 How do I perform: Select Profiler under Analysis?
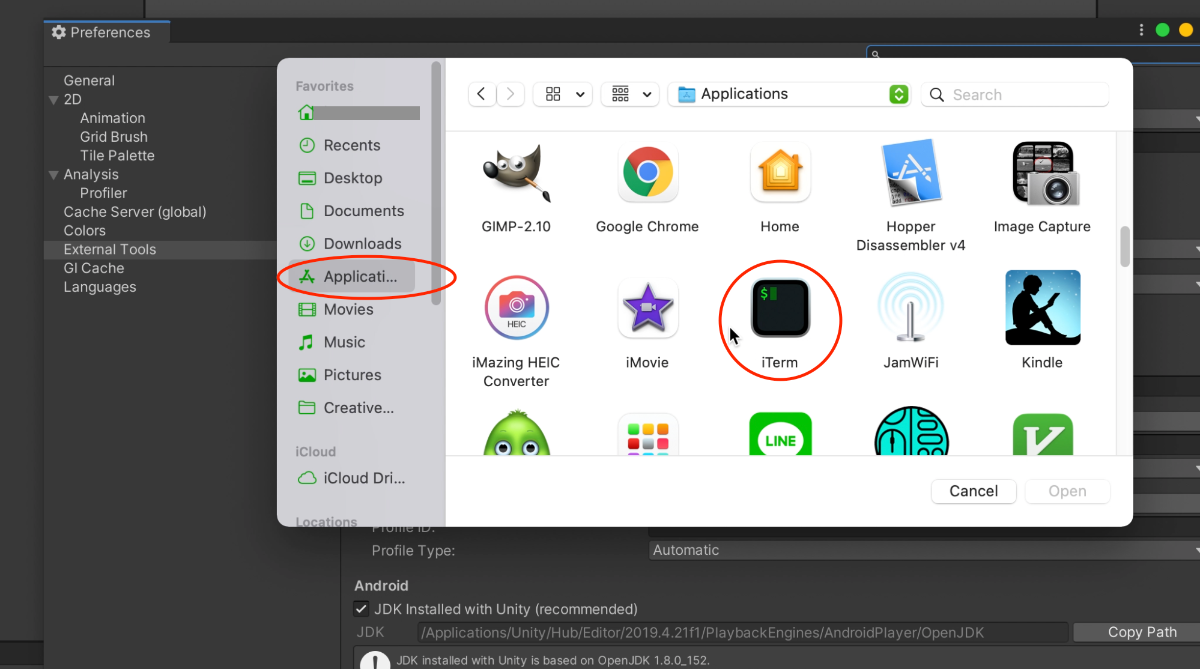point(103,193)
